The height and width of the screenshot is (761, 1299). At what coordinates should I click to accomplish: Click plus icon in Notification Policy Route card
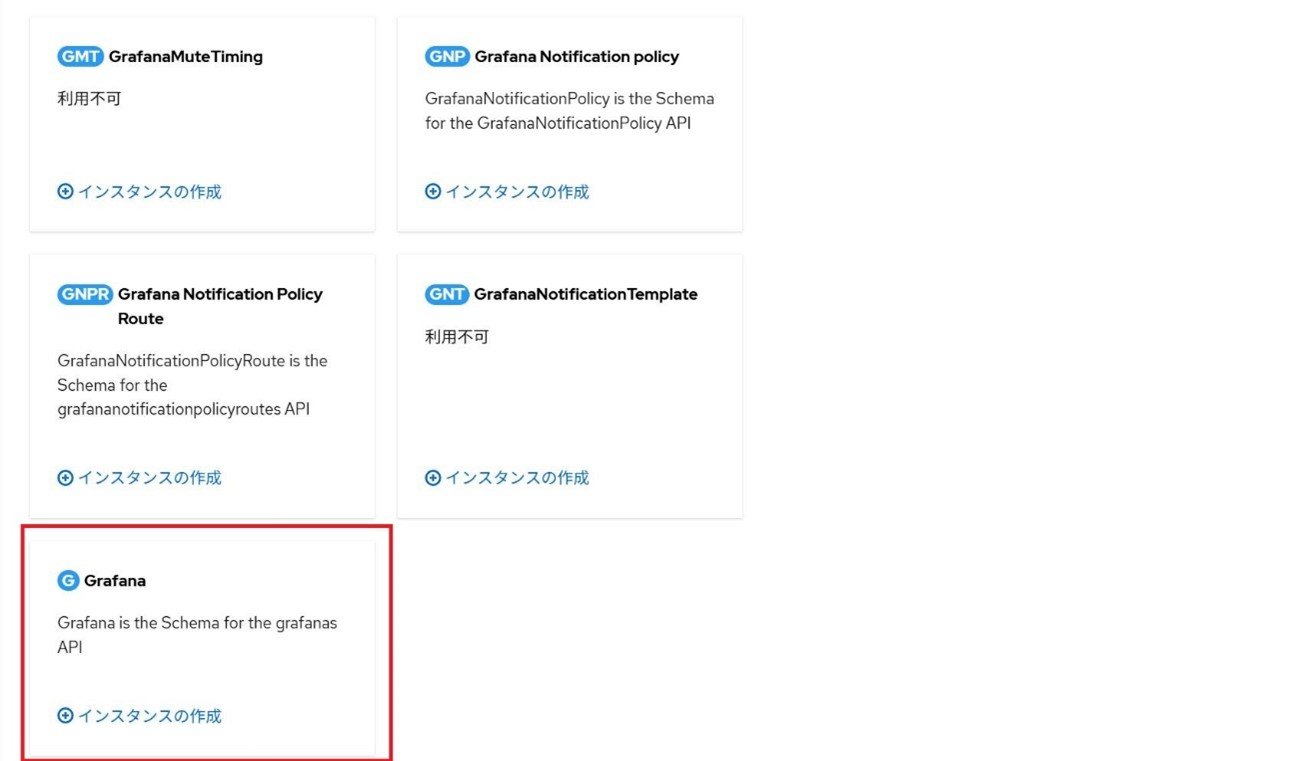pyautogui.click(x=66, y=478)
